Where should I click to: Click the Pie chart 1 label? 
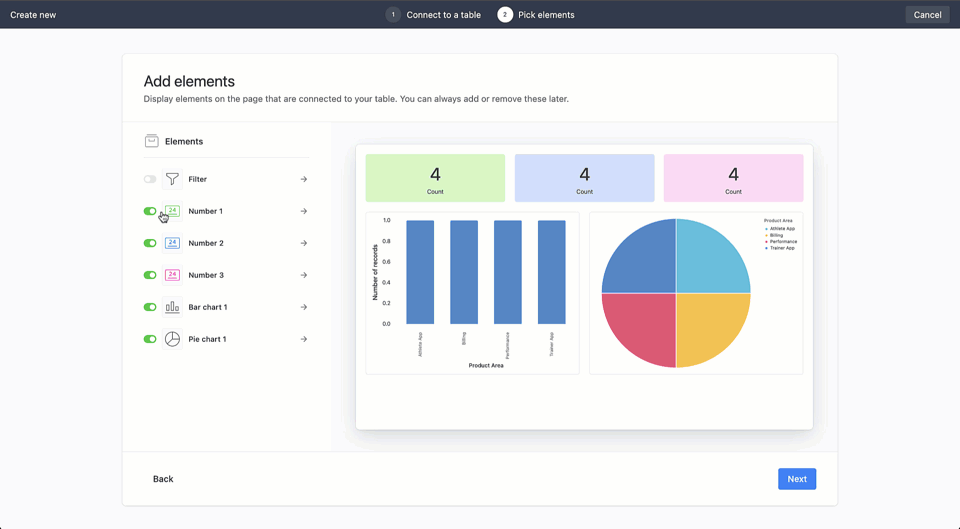point(208,339)
